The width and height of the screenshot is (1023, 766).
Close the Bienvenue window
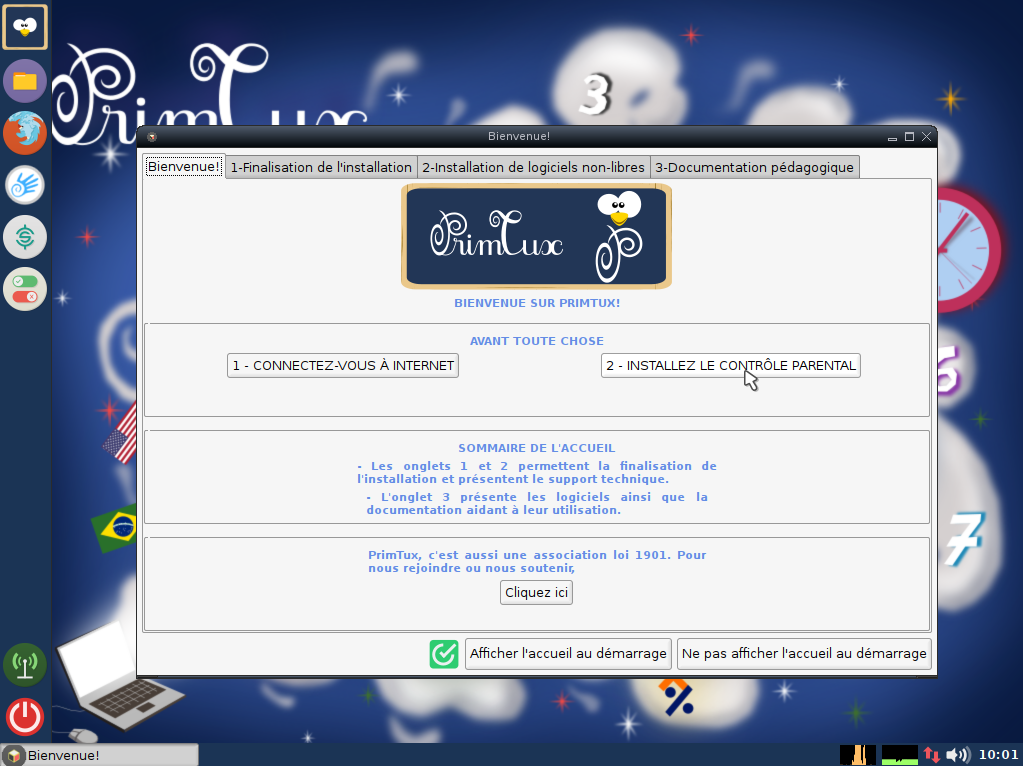[x=926, y=136]
